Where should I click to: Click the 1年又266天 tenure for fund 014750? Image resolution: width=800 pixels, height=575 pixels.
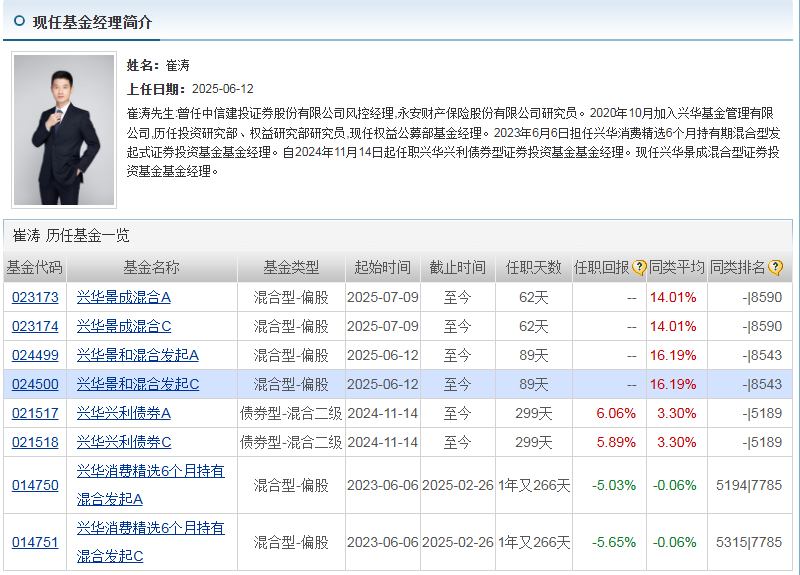(534, 486)
